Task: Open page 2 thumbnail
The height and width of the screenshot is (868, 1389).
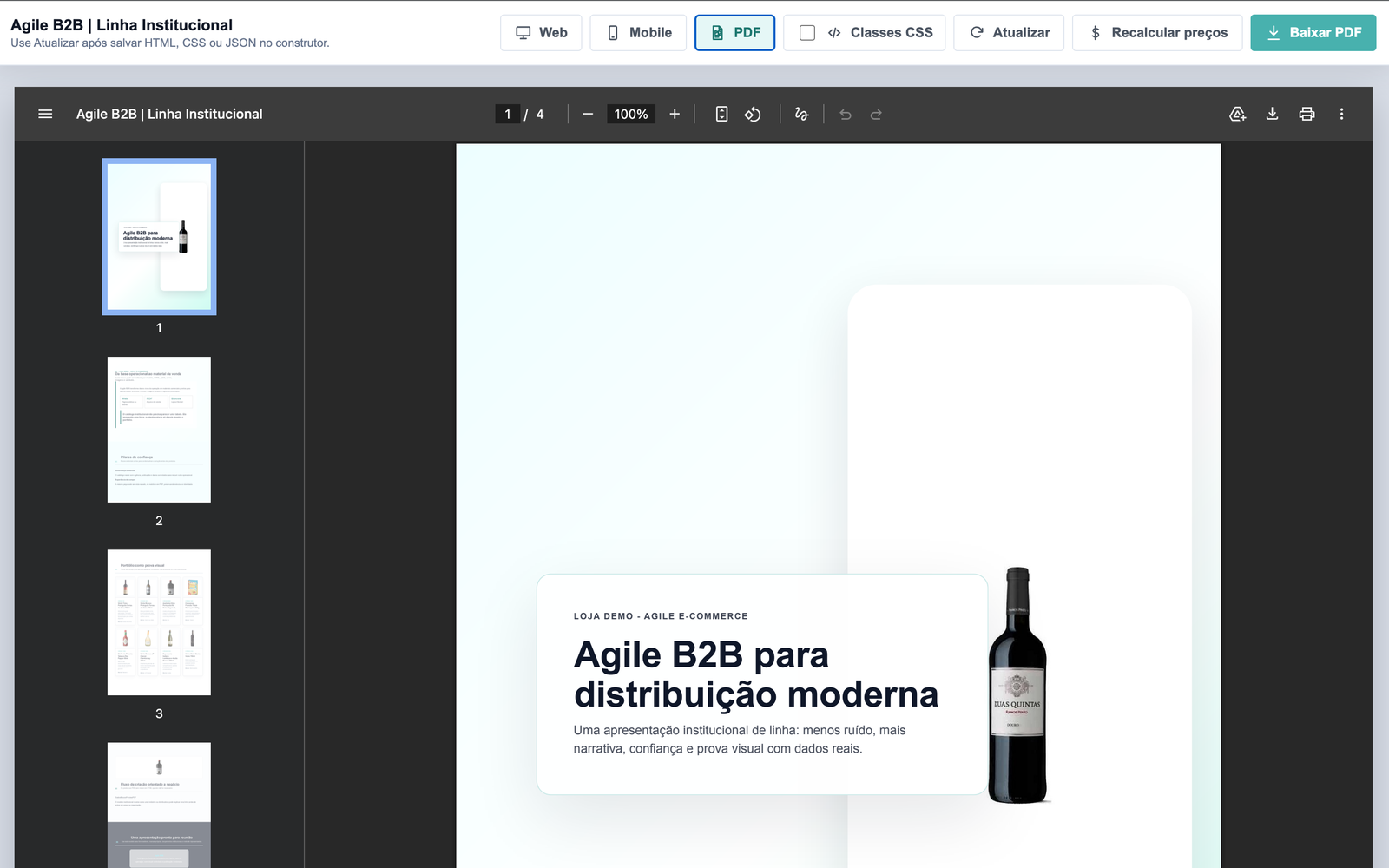Action: click(159, 430)
